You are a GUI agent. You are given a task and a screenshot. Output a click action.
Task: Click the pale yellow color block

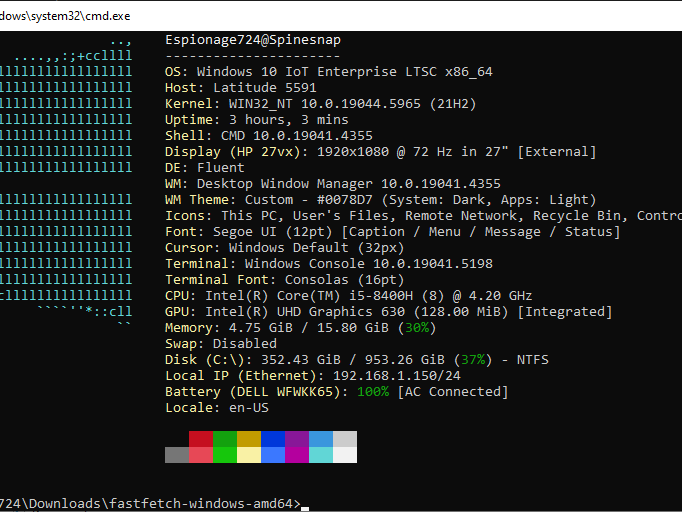point(249,455)
